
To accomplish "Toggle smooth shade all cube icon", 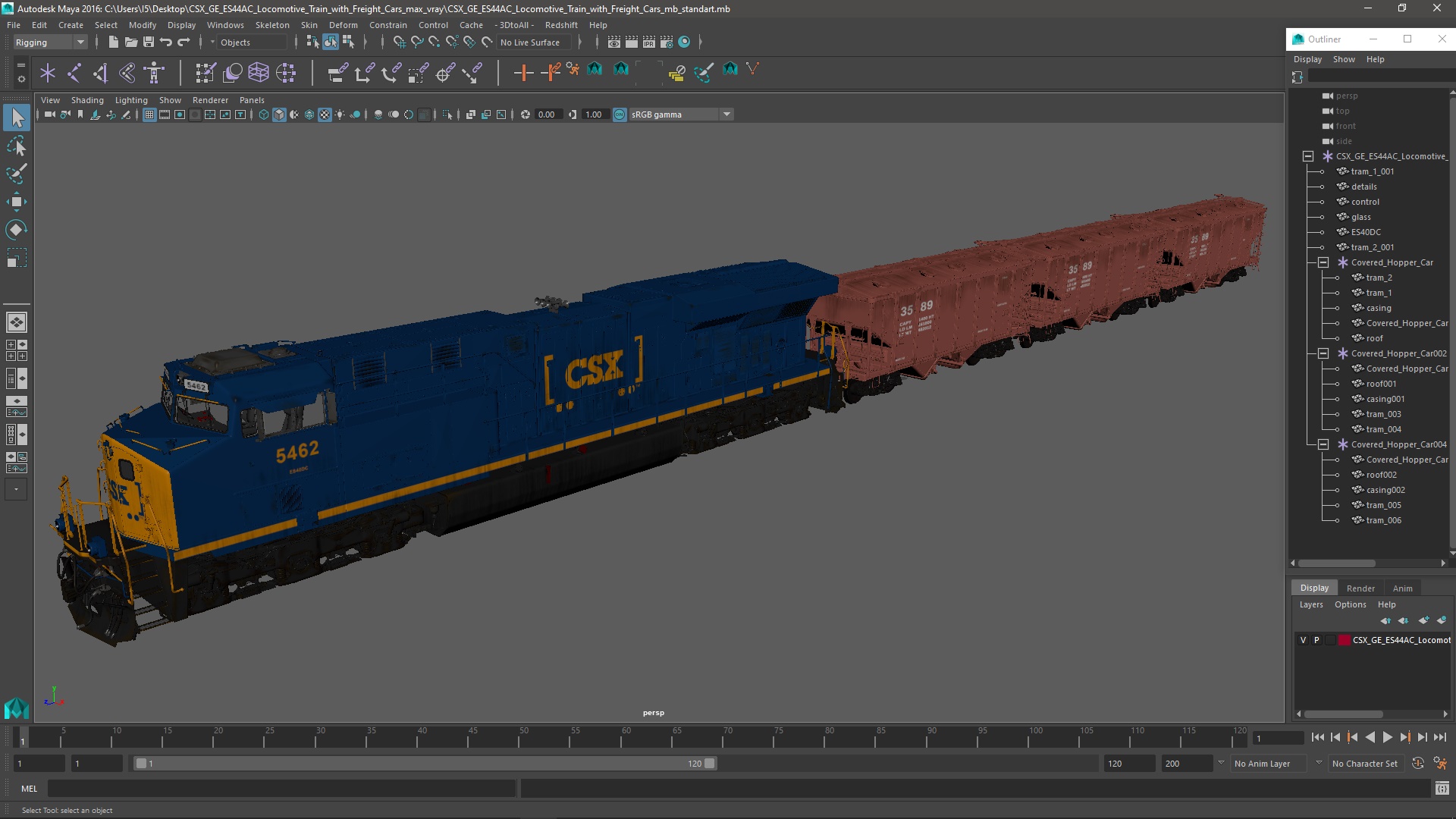I will tap(279, 115).
